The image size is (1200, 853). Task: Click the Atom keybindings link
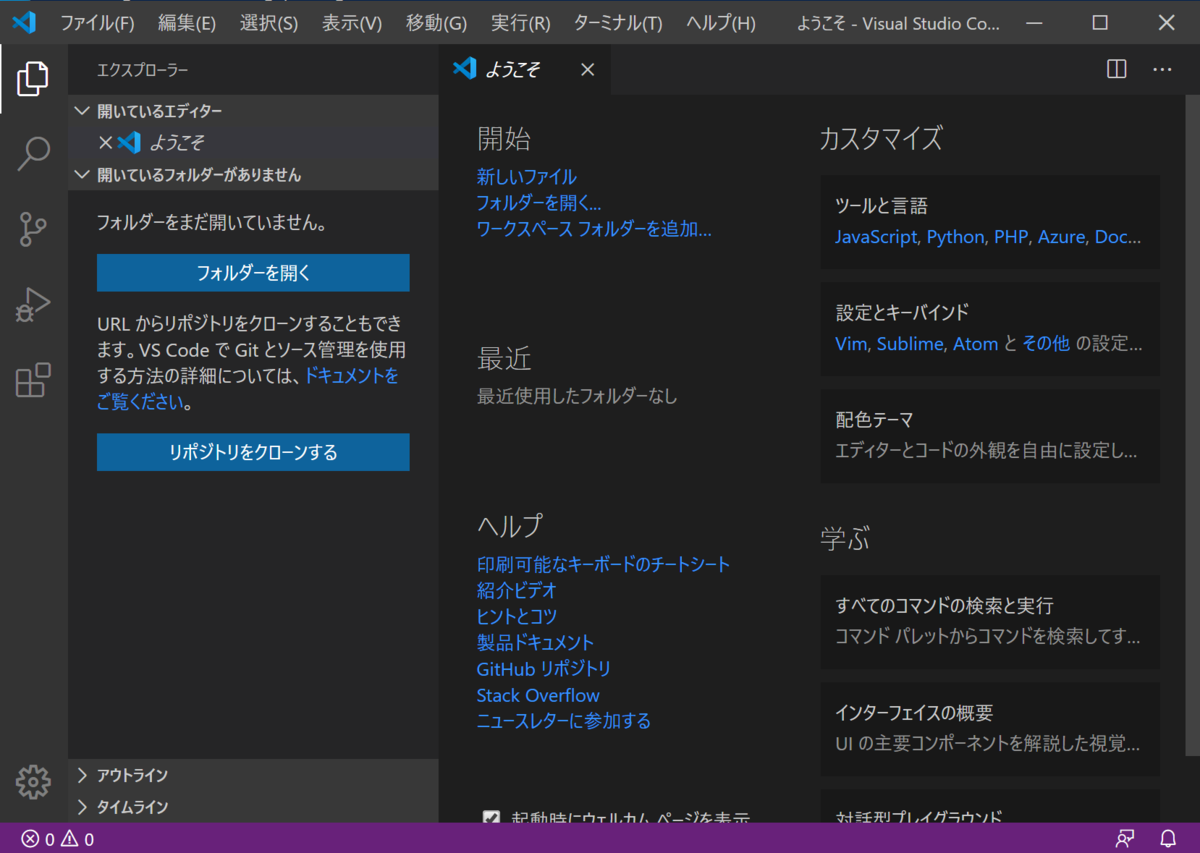pos(975,344)
